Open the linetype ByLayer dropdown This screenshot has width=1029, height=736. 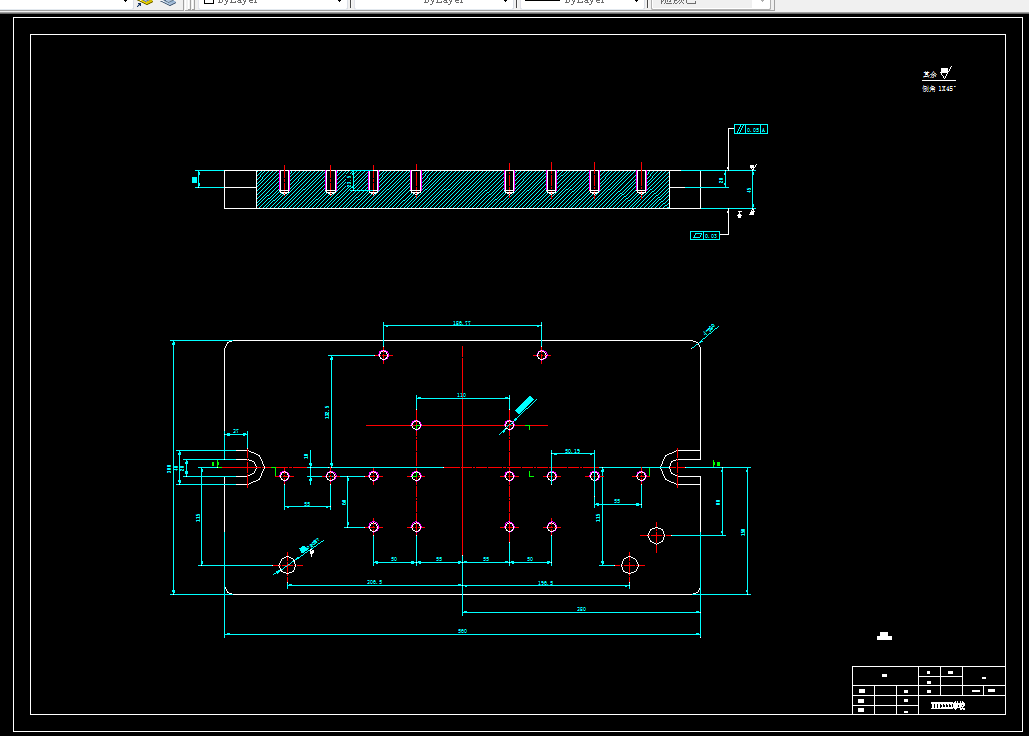click(433, 3)
